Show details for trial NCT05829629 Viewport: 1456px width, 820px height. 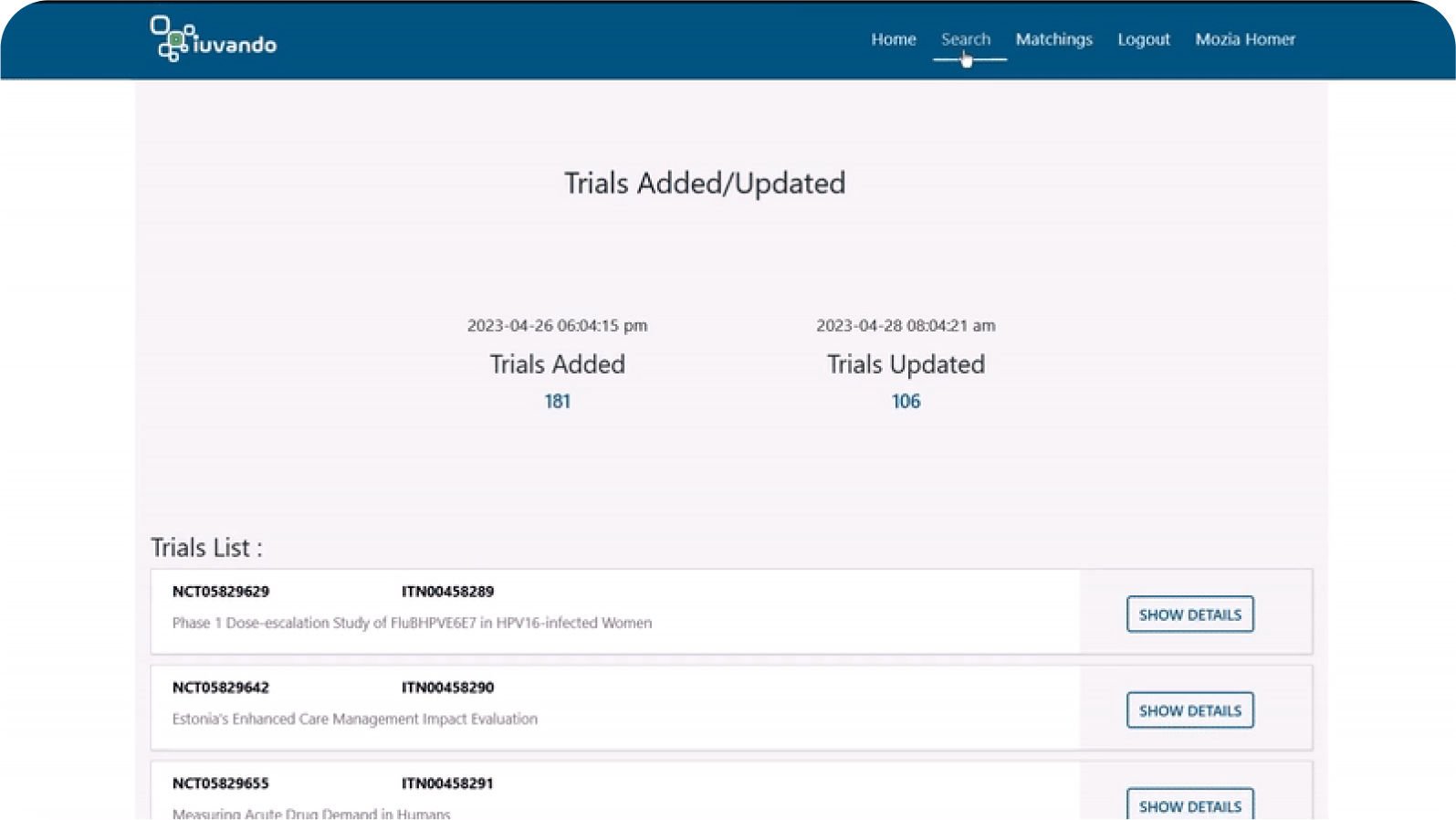[x=1189, y=615]
